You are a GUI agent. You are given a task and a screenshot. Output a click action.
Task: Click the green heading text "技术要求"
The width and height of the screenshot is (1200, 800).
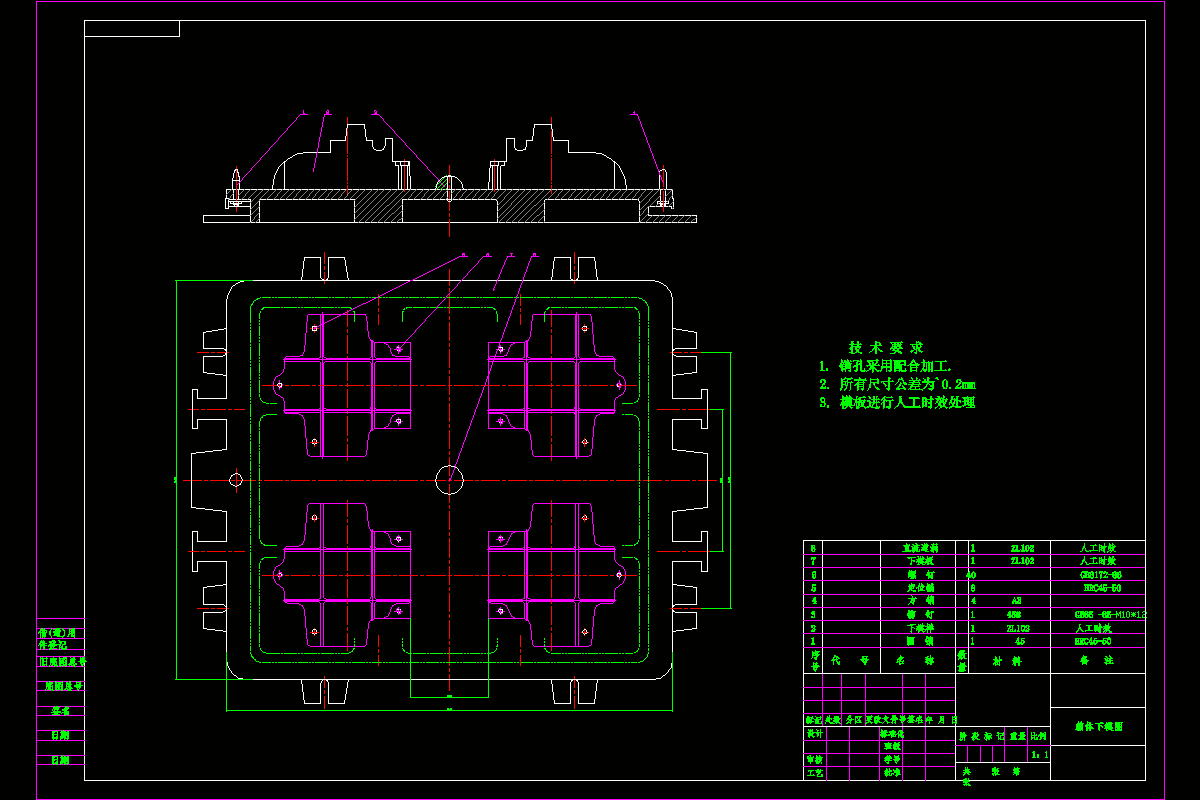pyautogui.click(x=886, y=347)
